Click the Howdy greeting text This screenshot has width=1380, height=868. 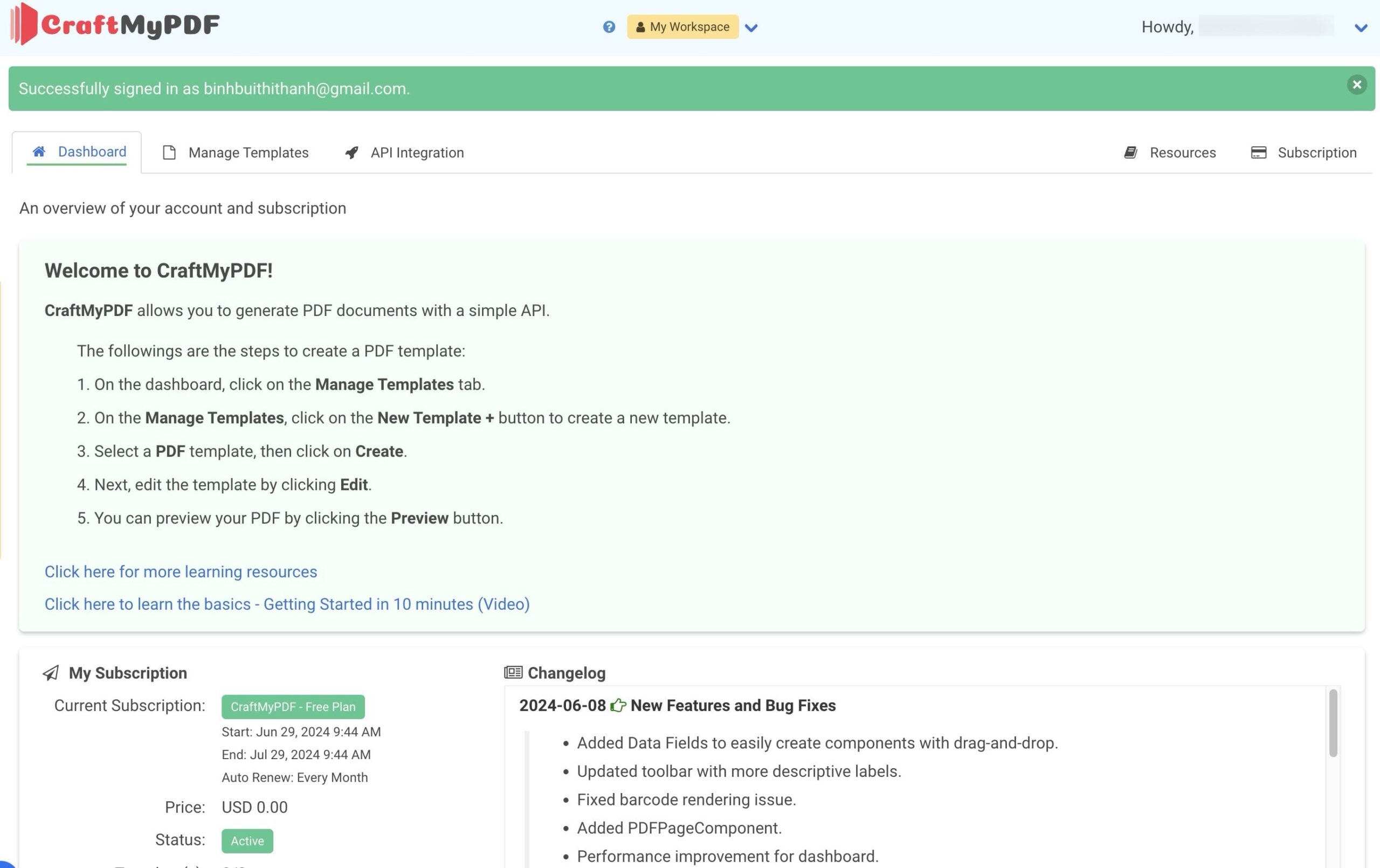pyautogui.click(x=1168, y=27)
